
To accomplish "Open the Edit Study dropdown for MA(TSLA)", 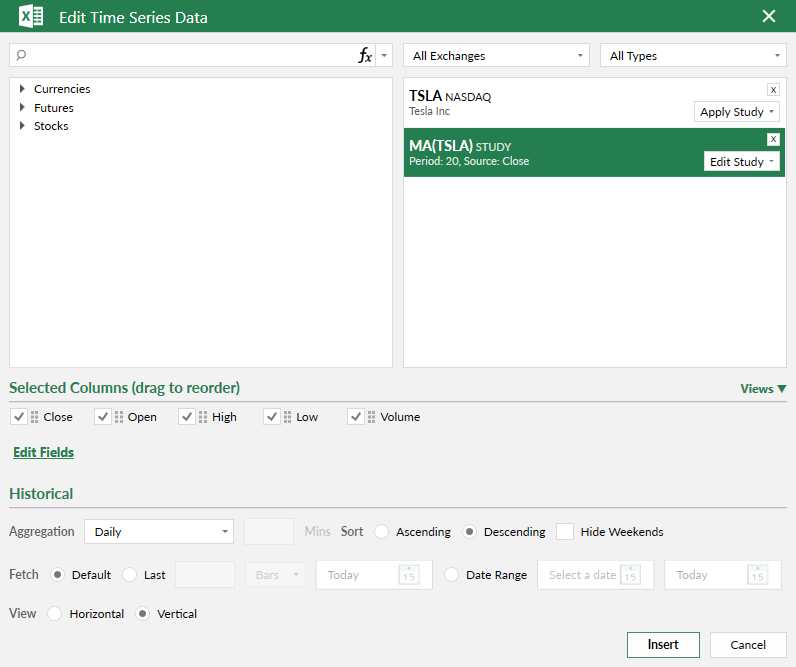I will point(741,161).
